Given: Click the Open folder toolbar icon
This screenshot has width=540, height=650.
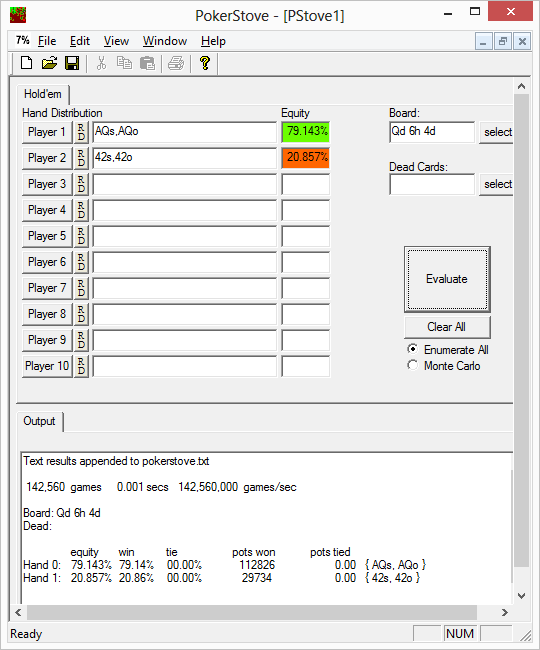Looking at the screenshot, I should (x=49, y=63).
